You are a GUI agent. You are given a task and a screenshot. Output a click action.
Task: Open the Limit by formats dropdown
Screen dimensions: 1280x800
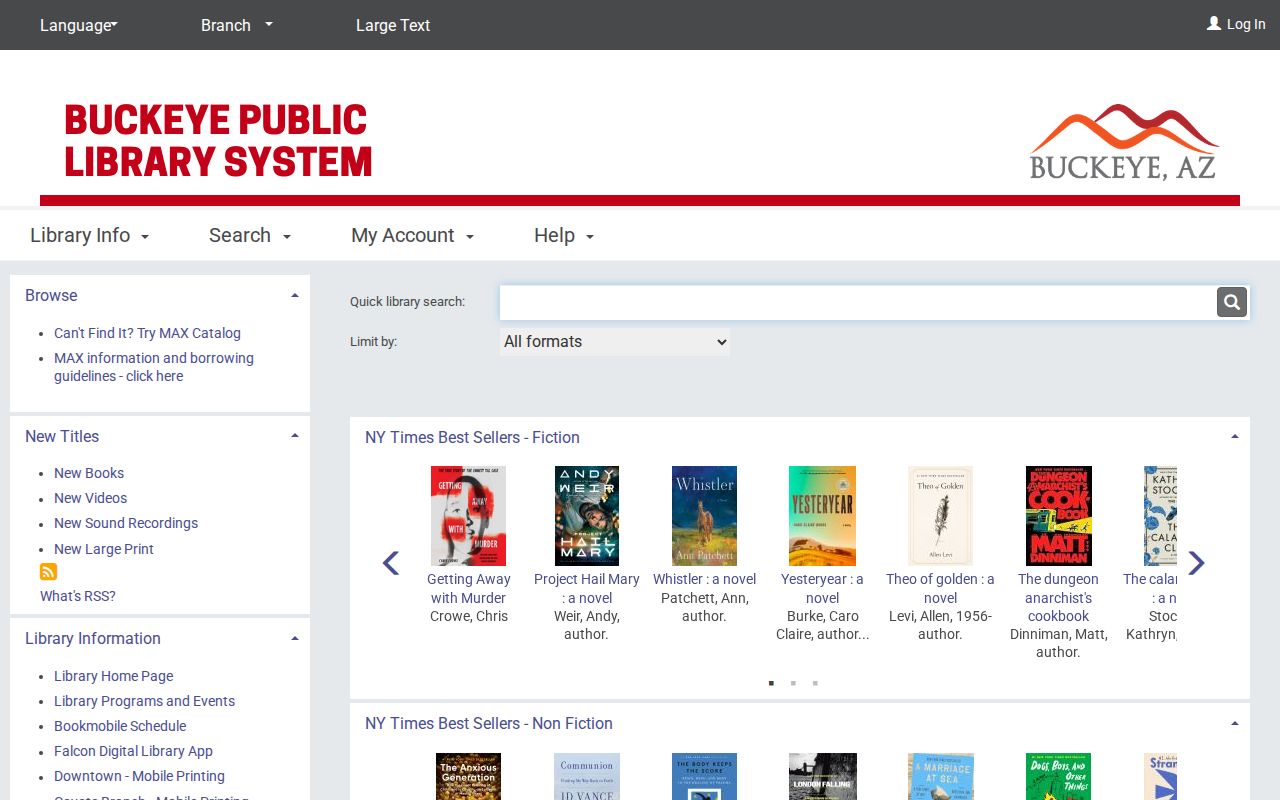(615, 342)
